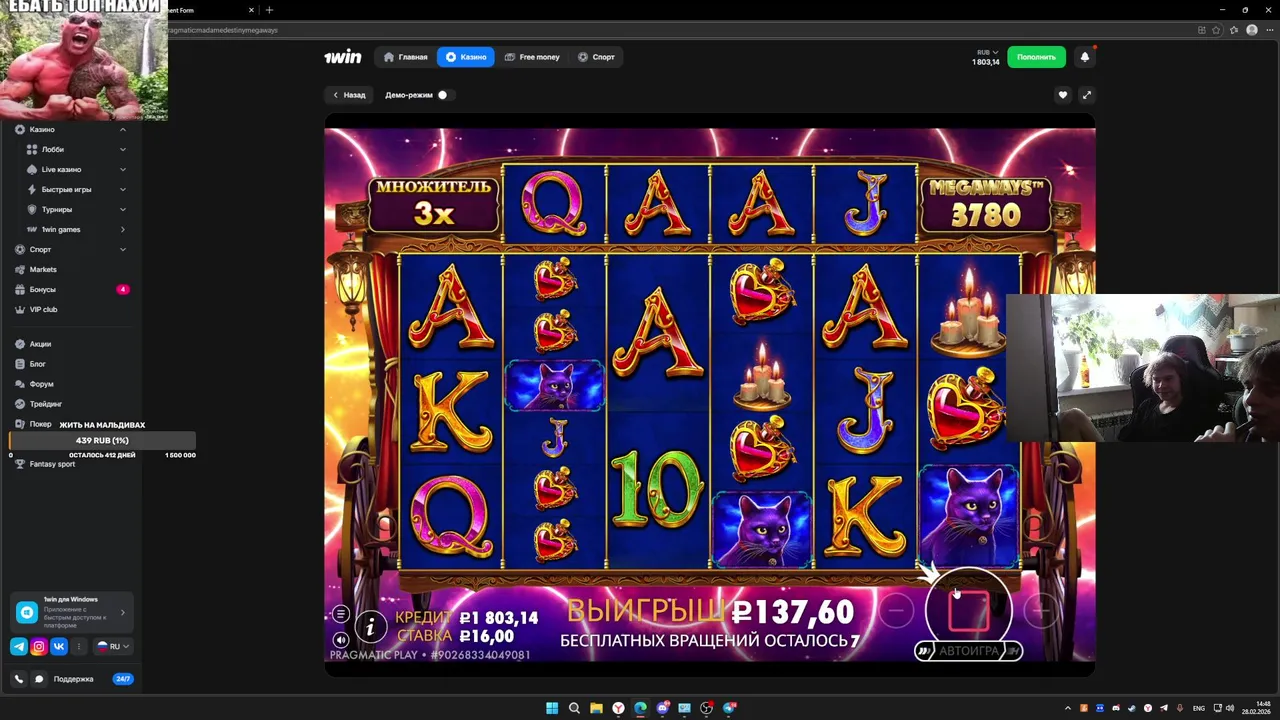This screenshot has width=1280, height=720.
Task: Open the RUB balance dropdown
Action: [986, 57]
